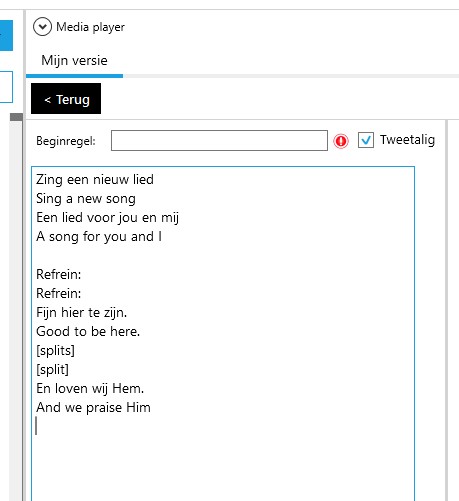
Task: Click the left panel scrollbar thumb
Action: coord(16,117)
